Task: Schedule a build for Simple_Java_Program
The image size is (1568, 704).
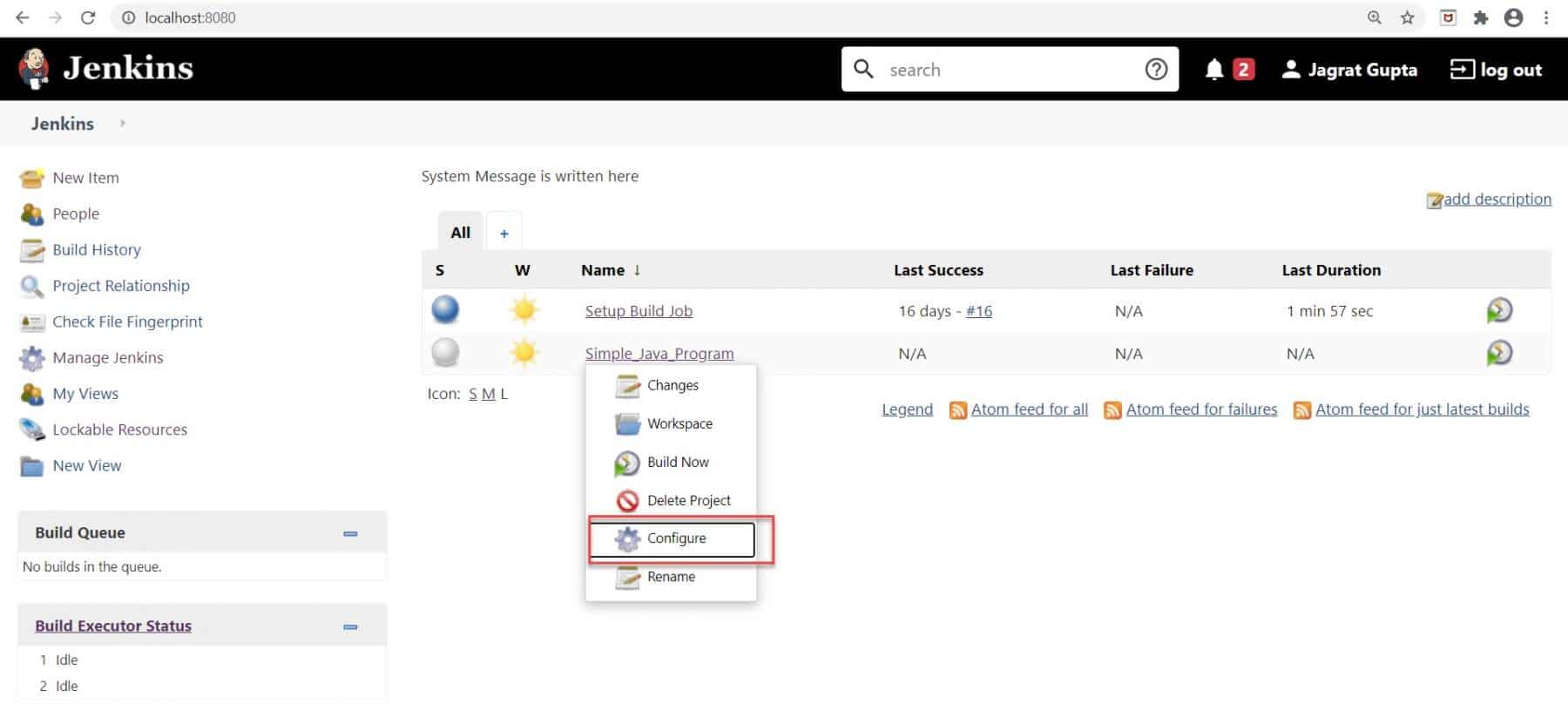Action: 1498,353
